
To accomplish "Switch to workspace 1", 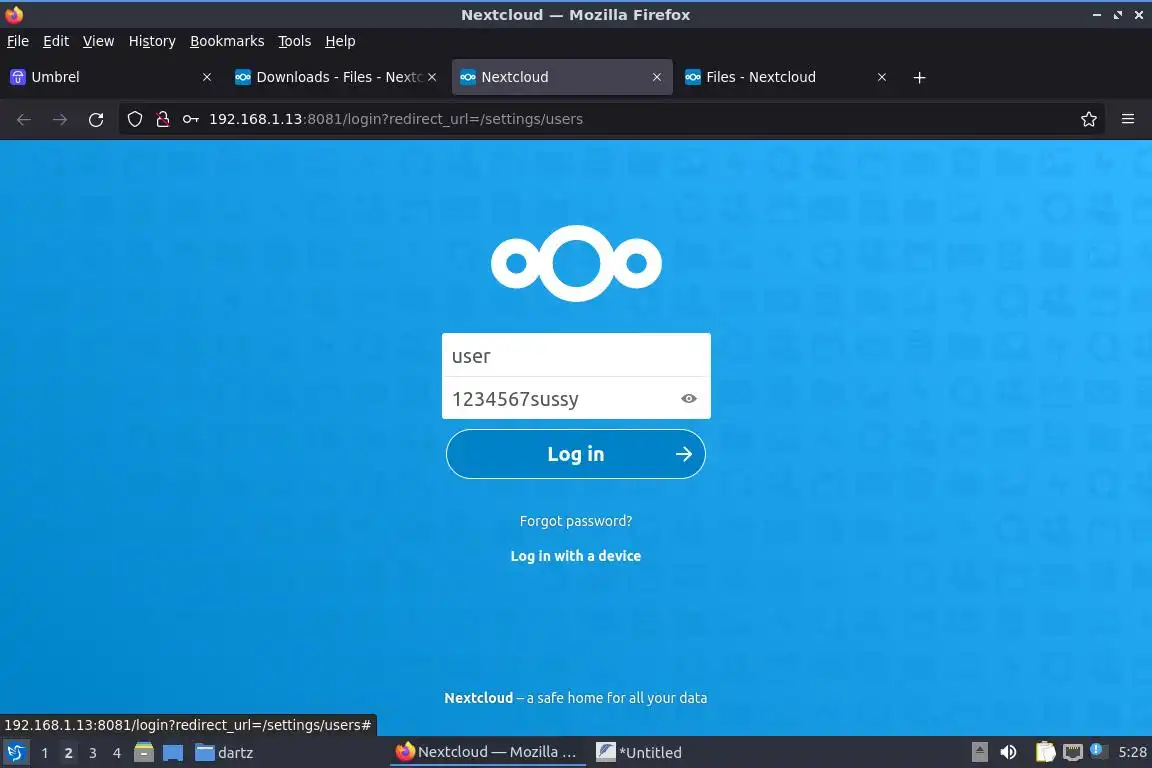I will click(45, 753).
